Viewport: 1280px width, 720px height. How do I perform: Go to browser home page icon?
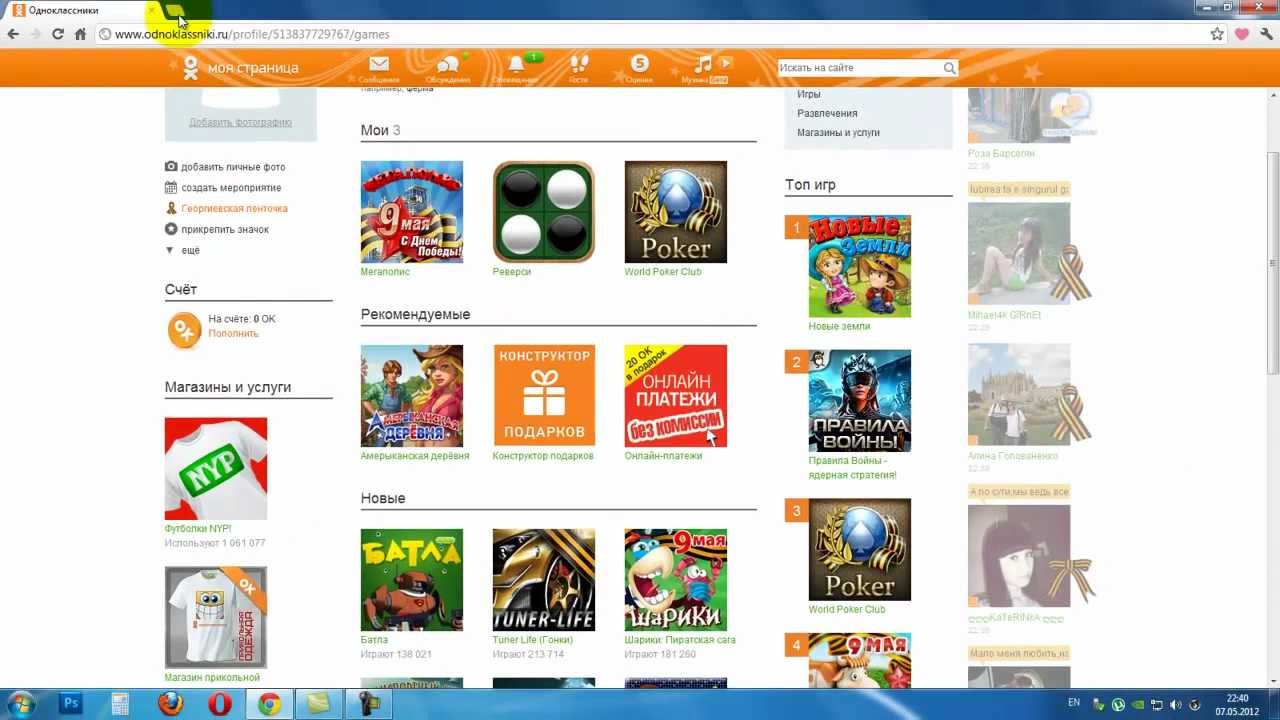pos(80,34)
